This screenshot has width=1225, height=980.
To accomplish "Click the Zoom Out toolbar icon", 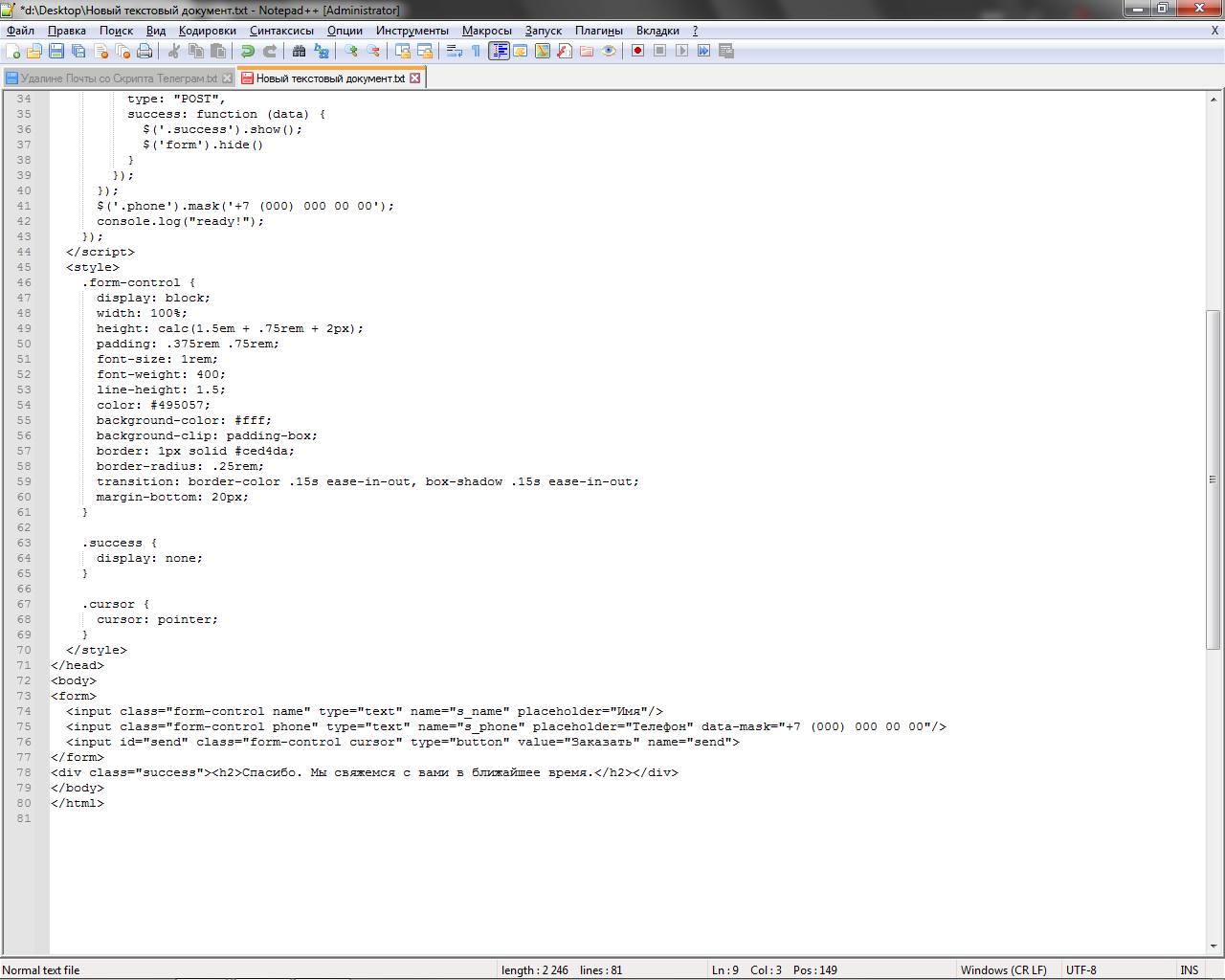I will pyautogui.click(x=373, y=51).
